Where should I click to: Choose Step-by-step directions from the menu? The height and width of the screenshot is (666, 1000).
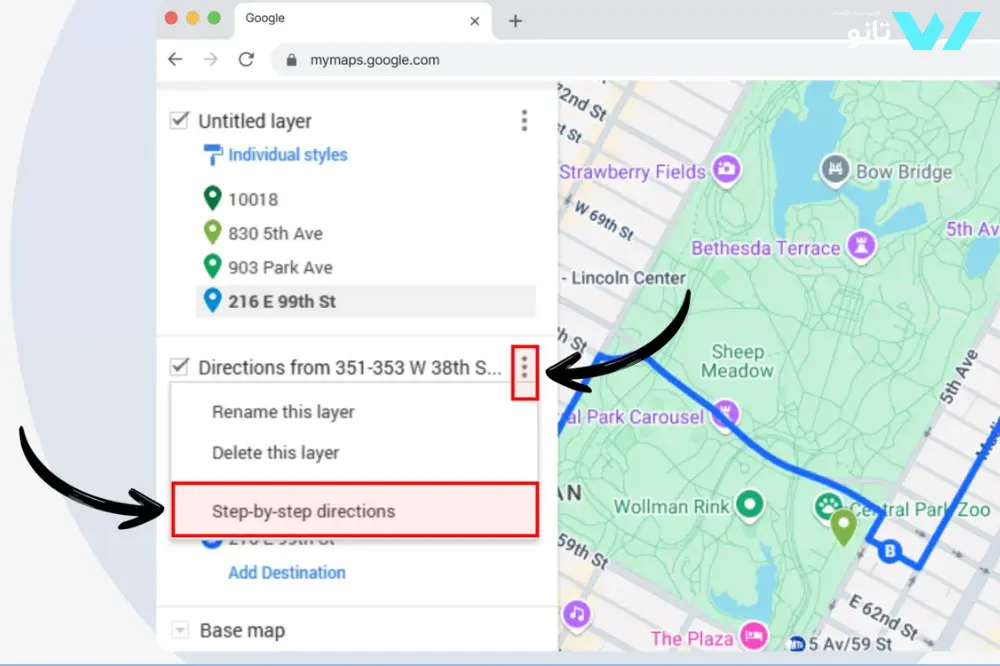303,511
